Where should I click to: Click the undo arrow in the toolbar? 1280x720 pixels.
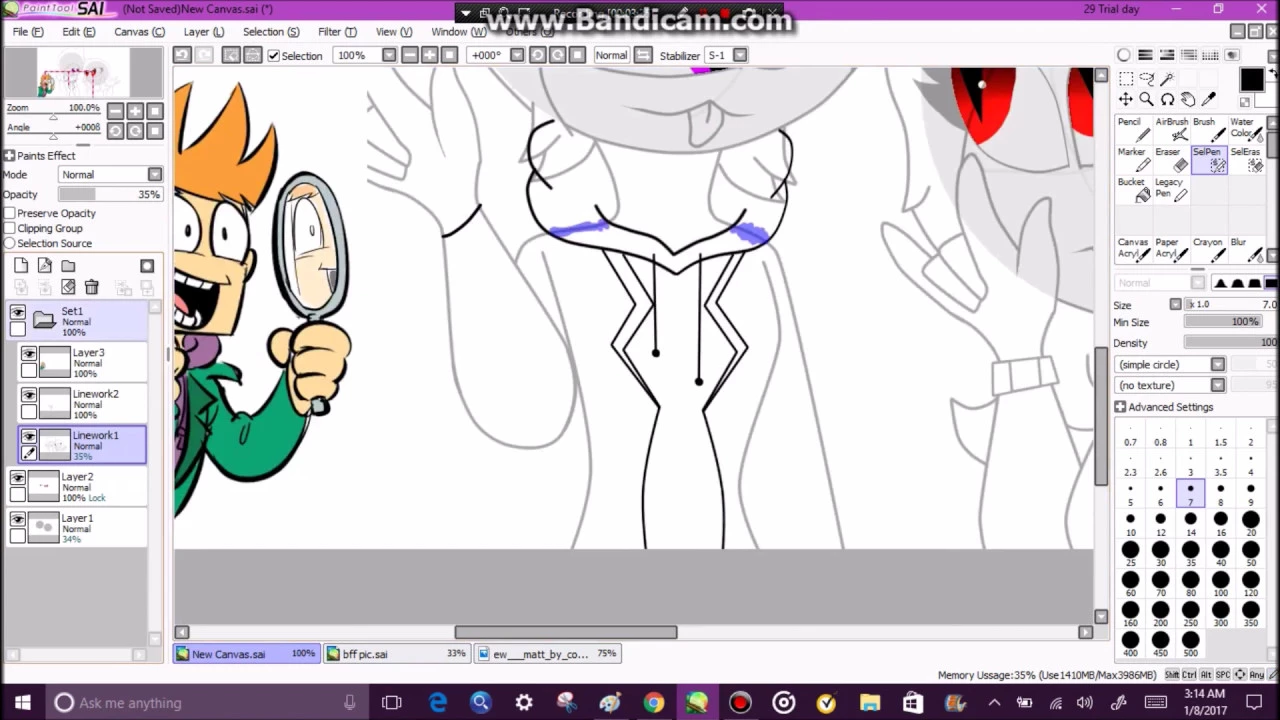point(182,55)
